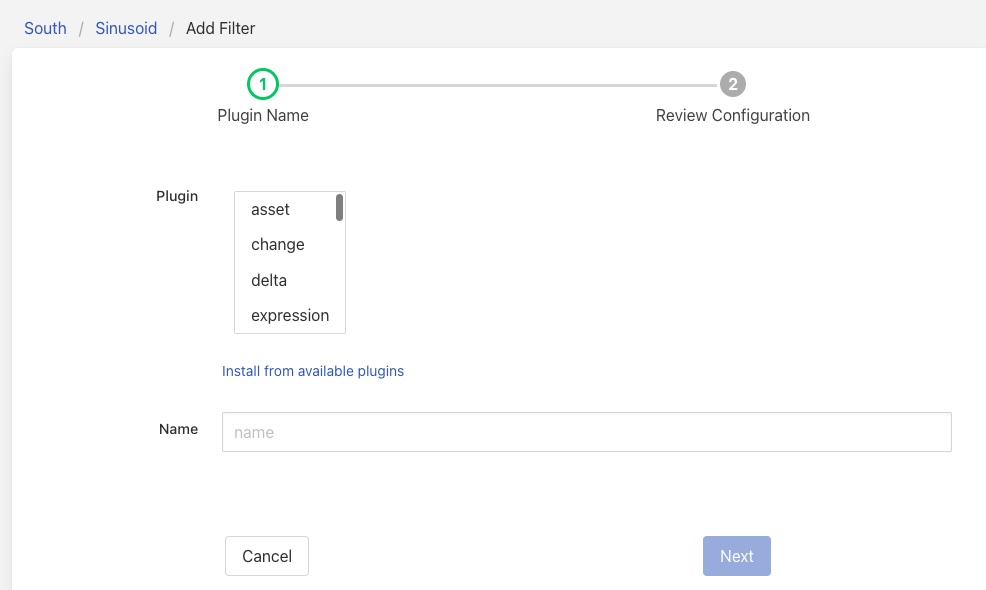This screenshot has height=590, width=986.
Task: Select the change plugin
Action: [277, 245]
